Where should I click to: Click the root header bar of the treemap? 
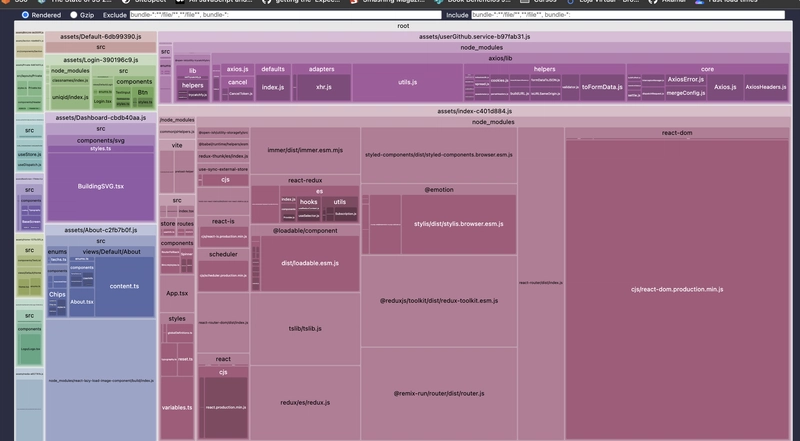pos(402,25)
